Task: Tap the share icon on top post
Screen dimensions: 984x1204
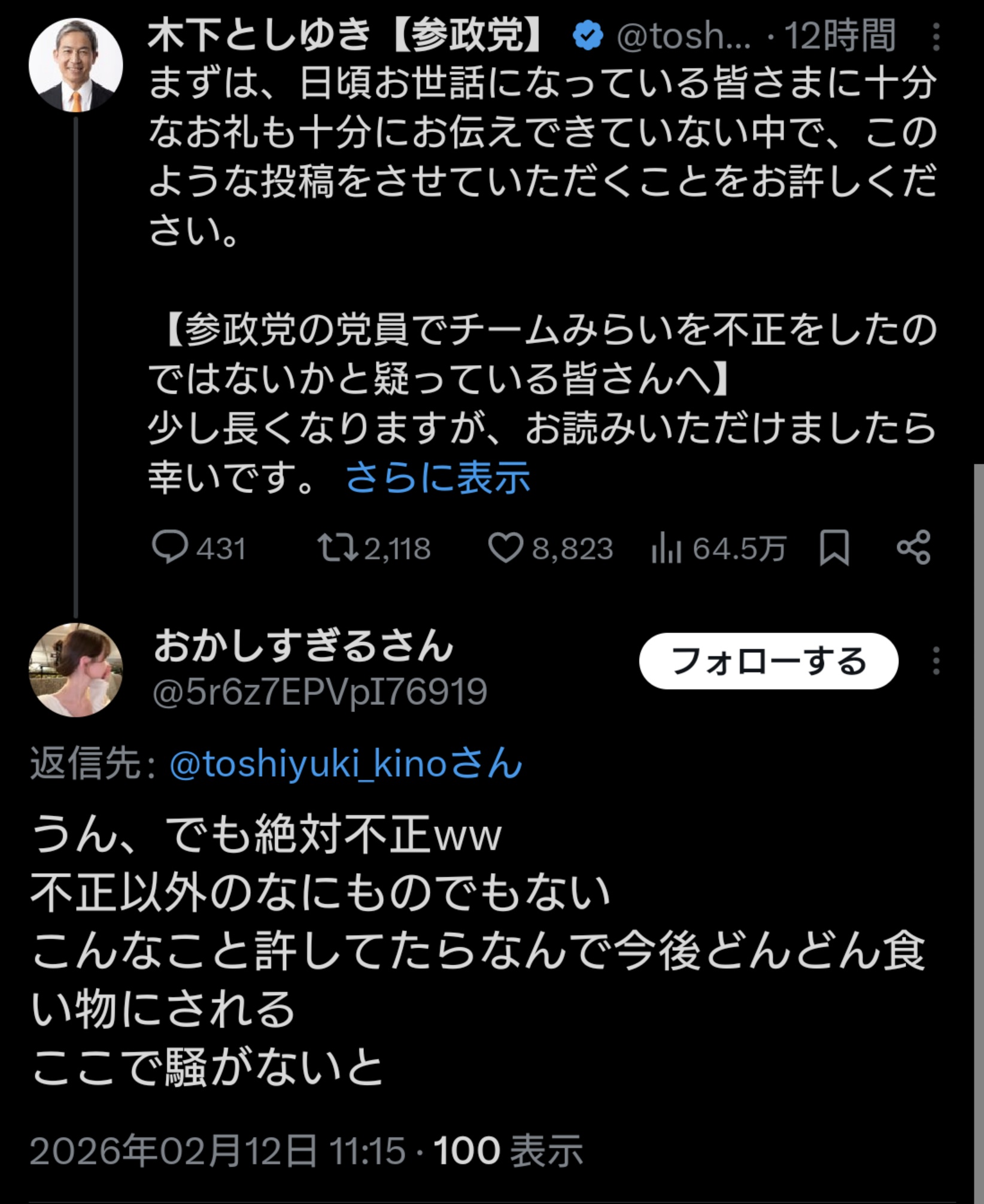Action: click(913, 548)
